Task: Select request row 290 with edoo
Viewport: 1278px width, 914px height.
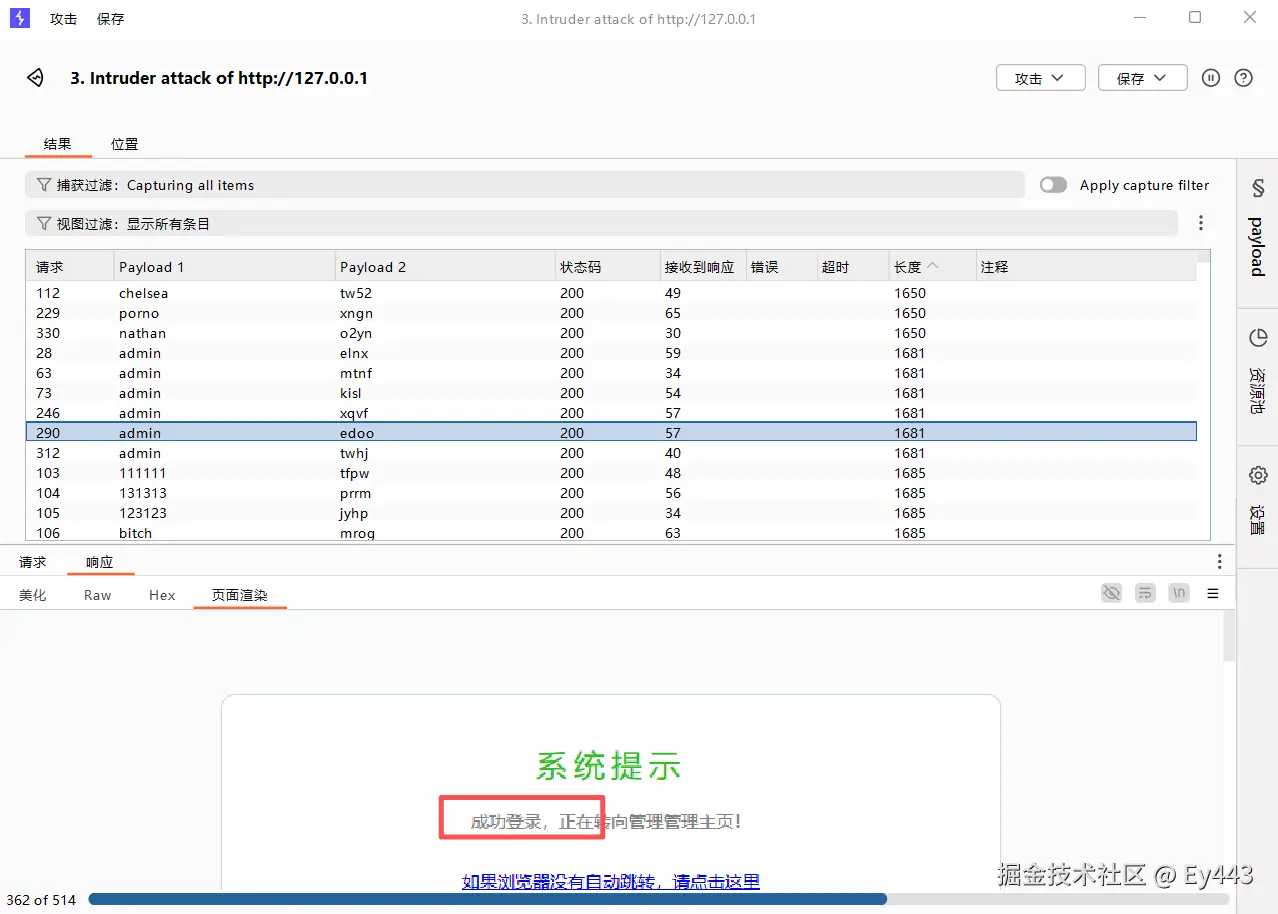Action: [611, 433]
